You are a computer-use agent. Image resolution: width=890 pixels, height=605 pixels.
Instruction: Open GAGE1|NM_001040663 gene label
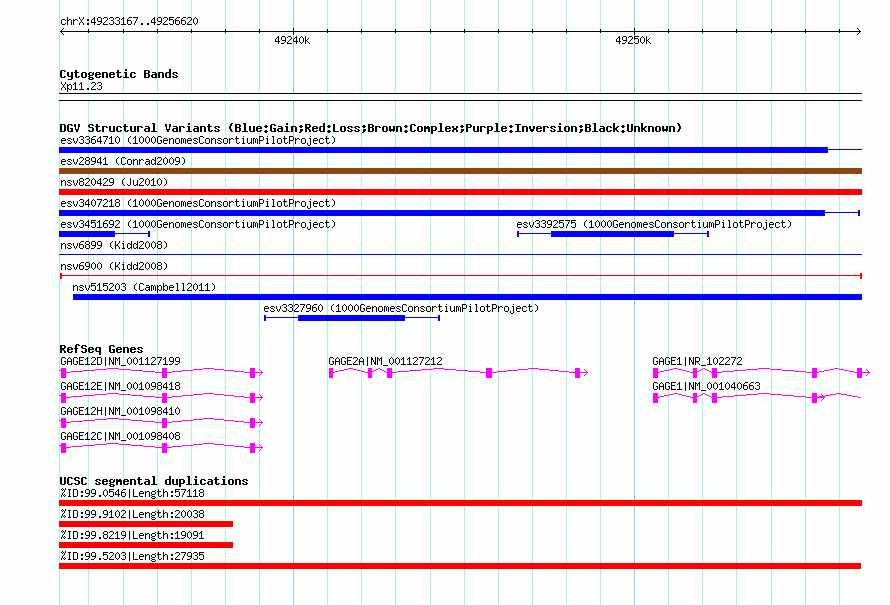pos(706,386)
